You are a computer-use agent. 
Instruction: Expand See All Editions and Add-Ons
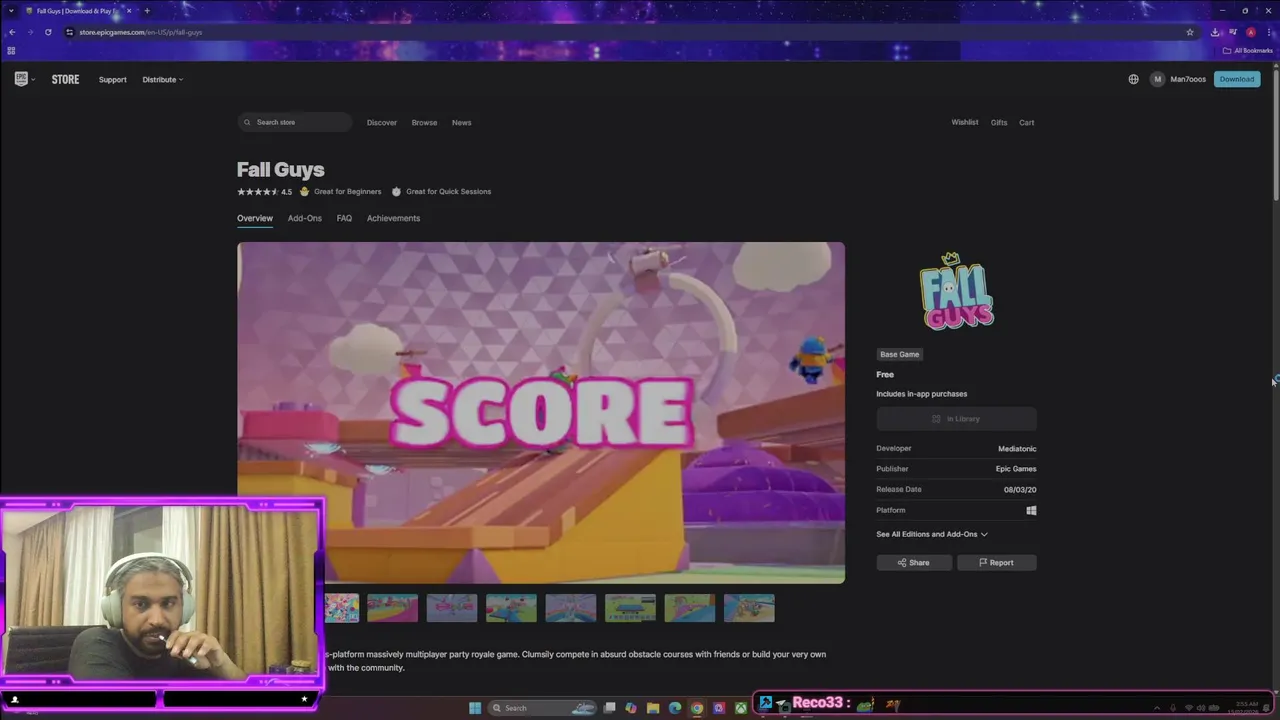coord(932,534)
